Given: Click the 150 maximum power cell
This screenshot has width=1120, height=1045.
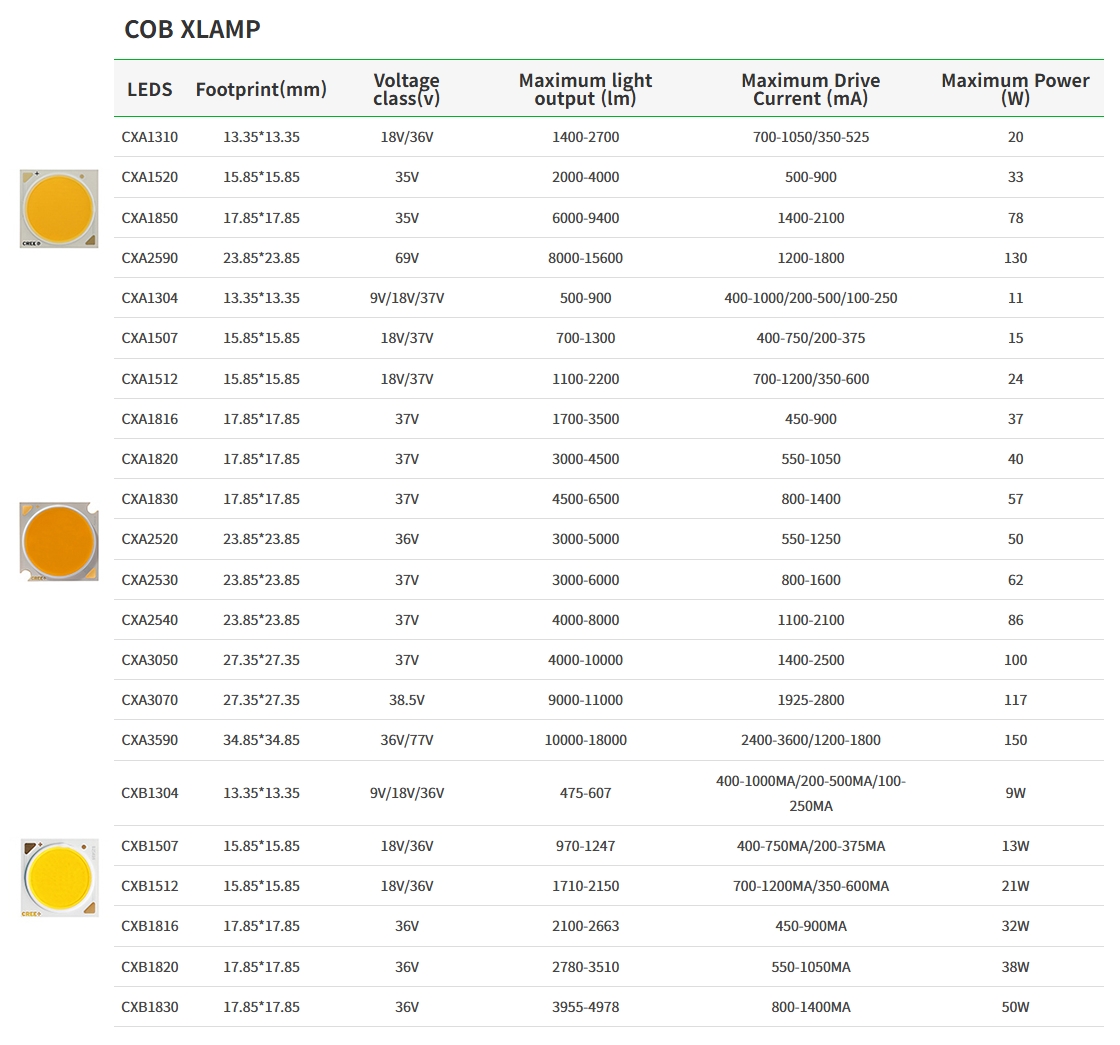Looking at the screenshot, I should [1015, 740].
